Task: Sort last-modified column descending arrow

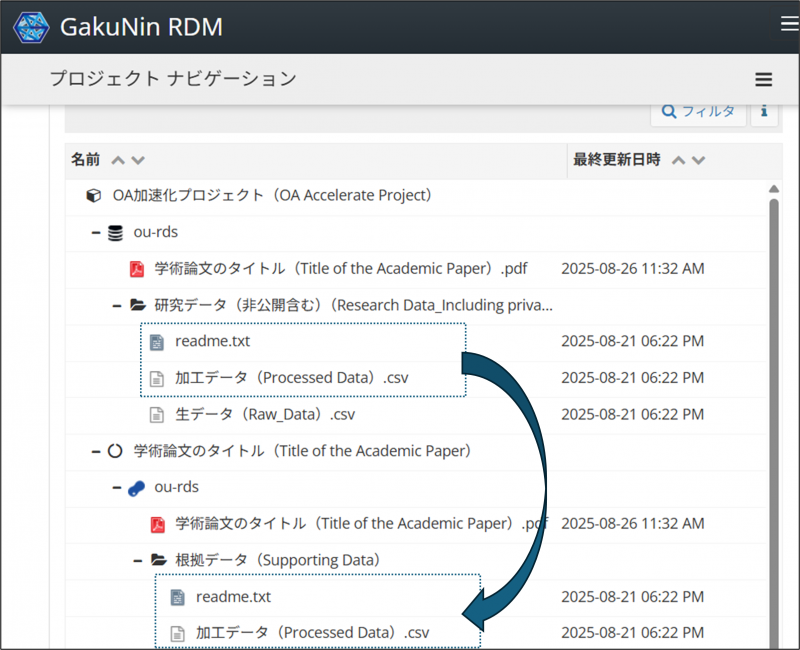Action: click(698, 160)
